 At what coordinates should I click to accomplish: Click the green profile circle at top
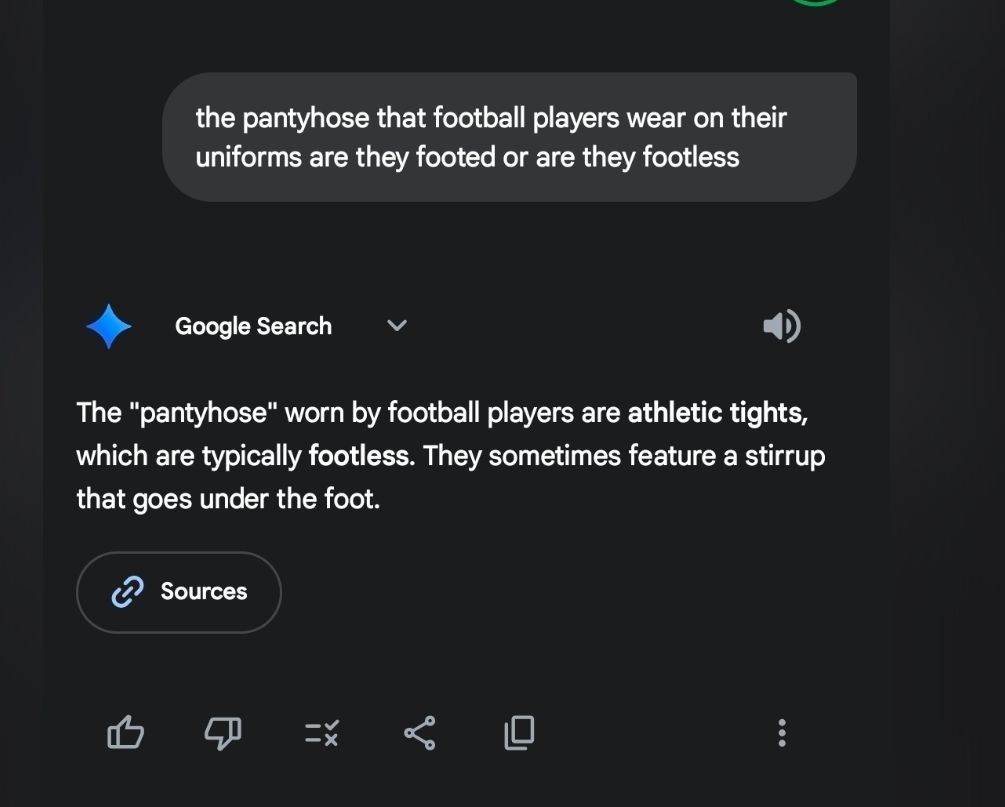(x=815, y=3)
